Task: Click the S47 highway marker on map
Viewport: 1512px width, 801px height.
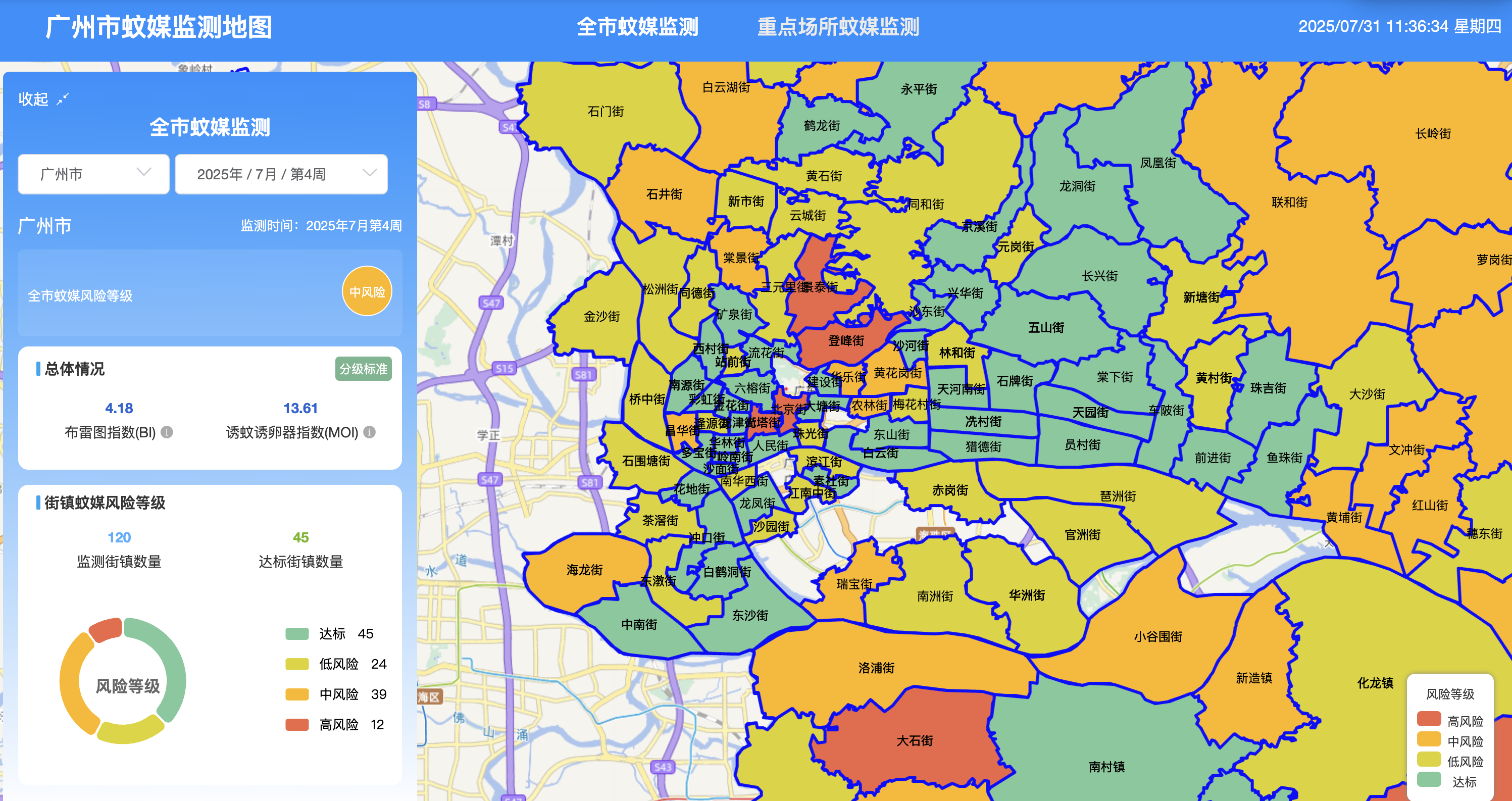Action: 491,304
